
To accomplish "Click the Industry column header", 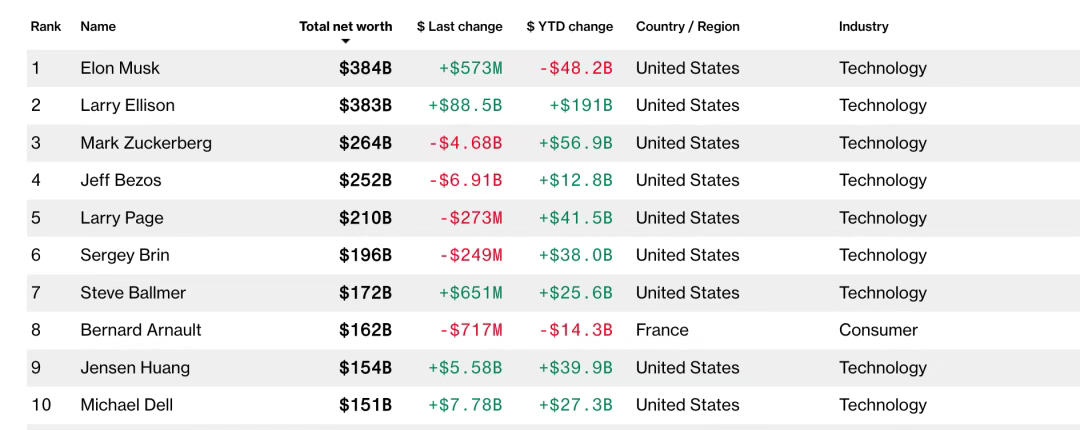I will coord(863,26).
